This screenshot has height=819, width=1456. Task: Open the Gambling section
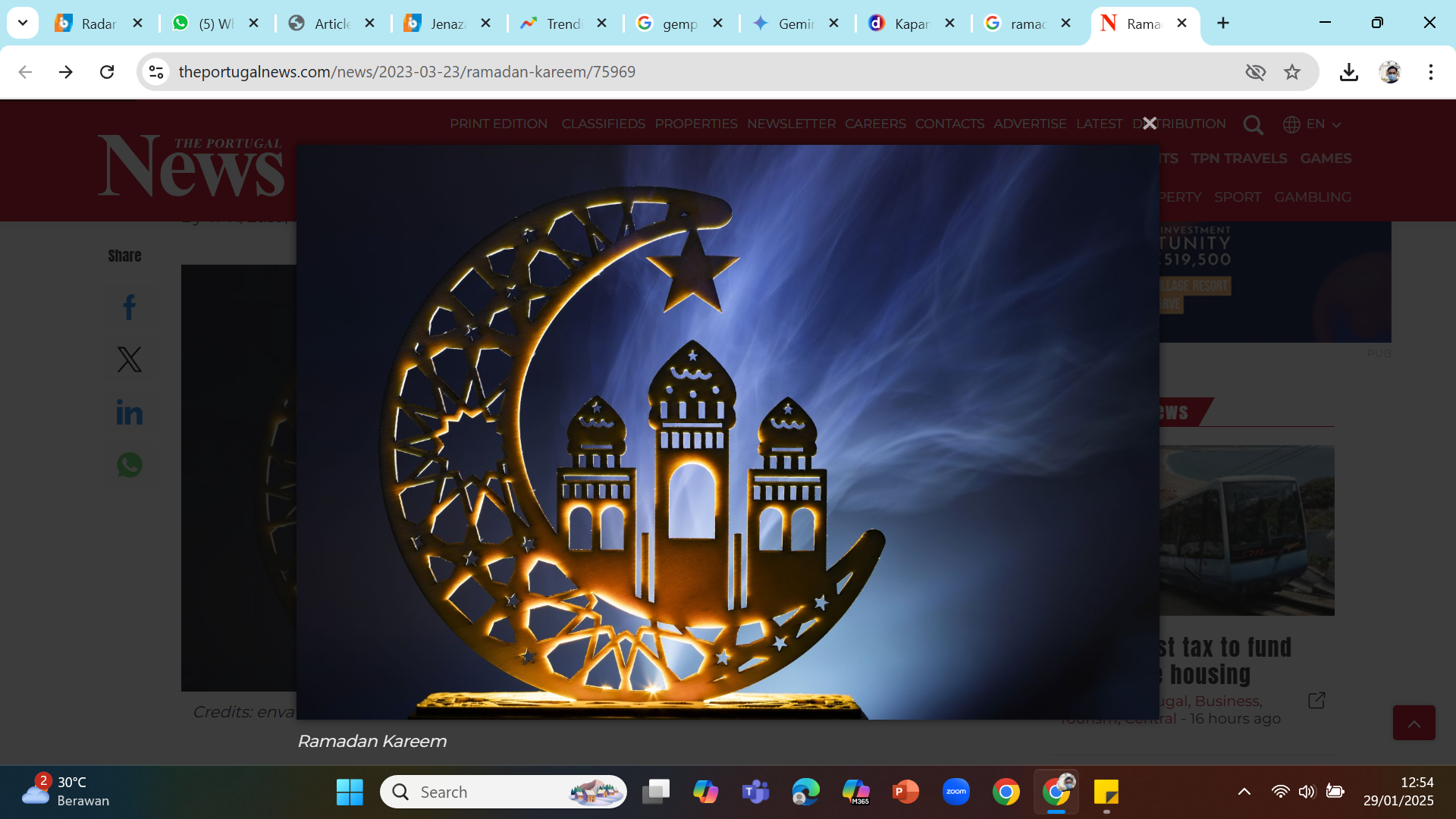click(x=1312, y=197)
